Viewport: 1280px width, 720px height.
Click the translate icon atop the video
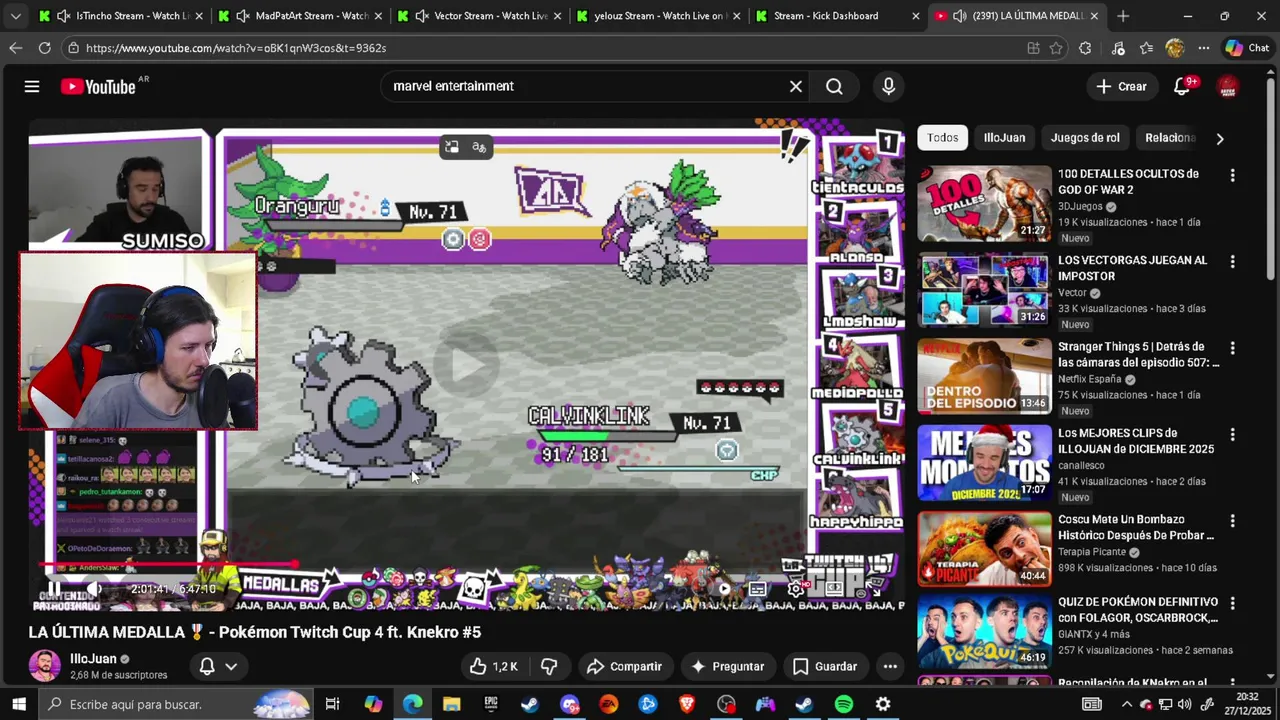(x=479, y=148)
